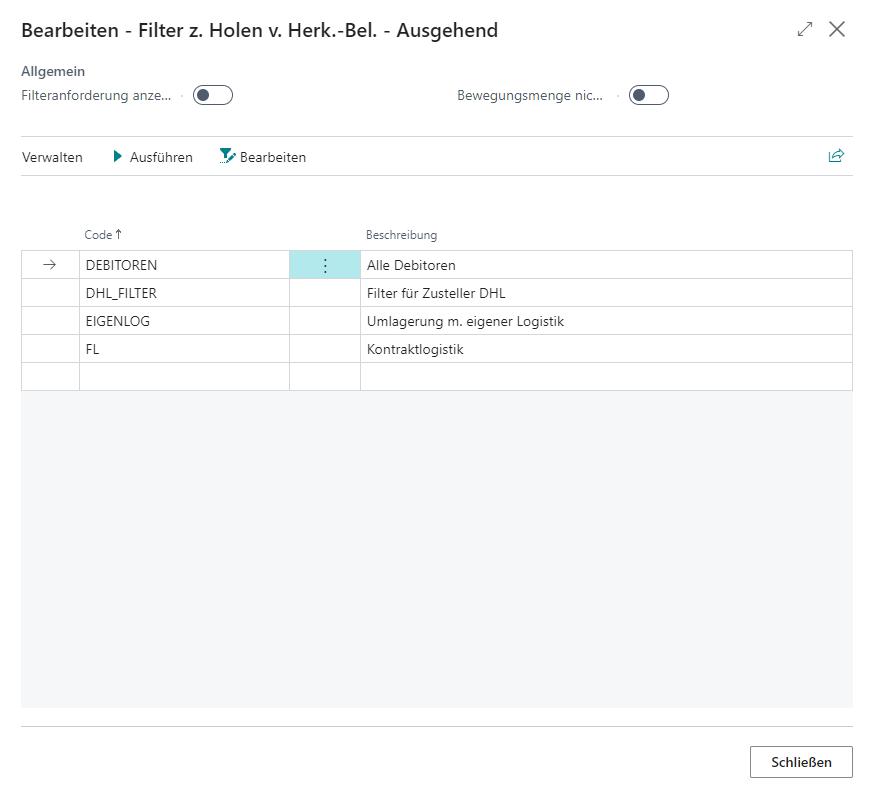Click the empty new row Code cell
The width and height of the screenshot is (875, 788).
tap(184, 376)
